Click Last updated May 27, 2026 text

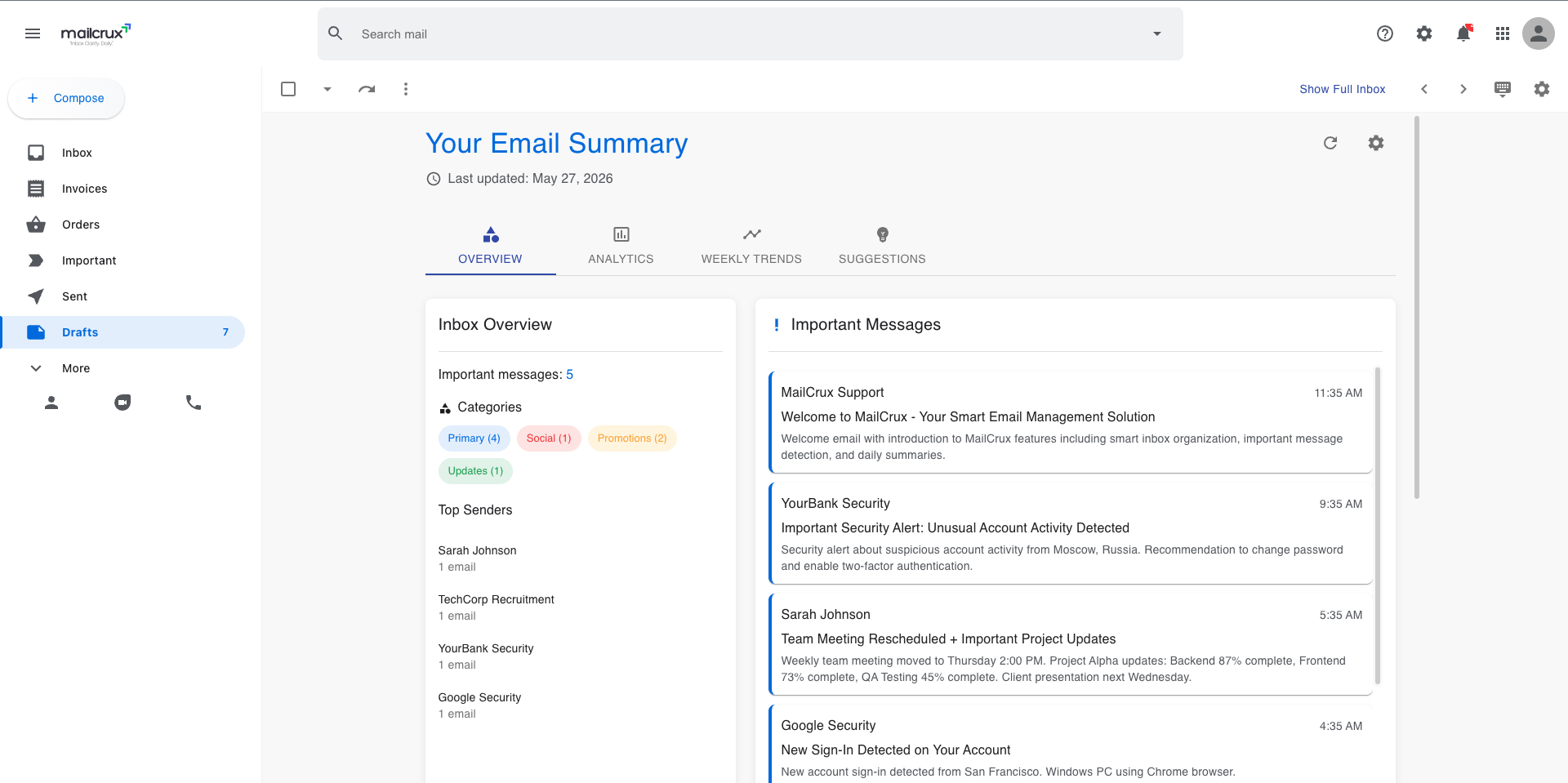[x=530, y=179]
